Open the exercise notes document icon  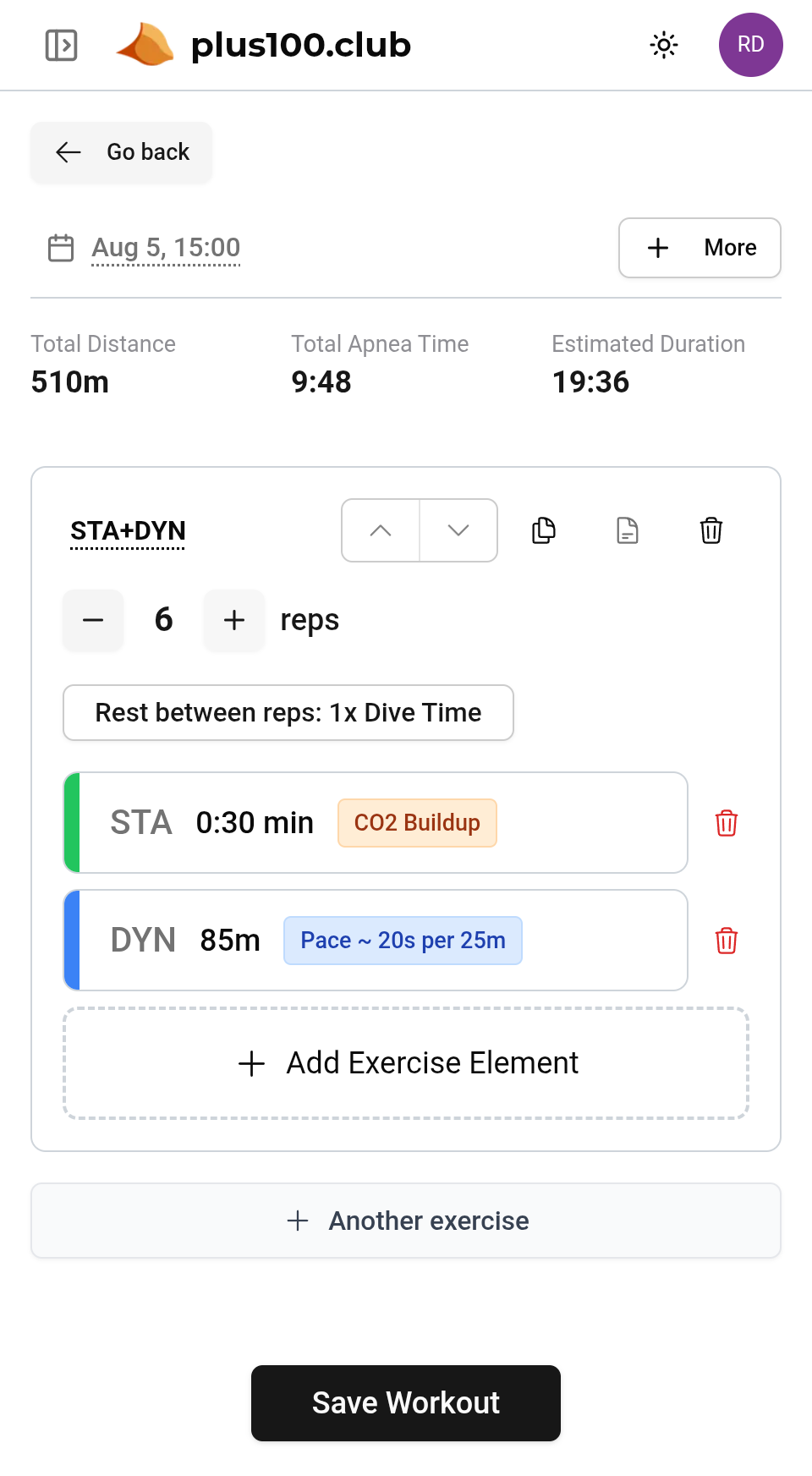(627, 530)
